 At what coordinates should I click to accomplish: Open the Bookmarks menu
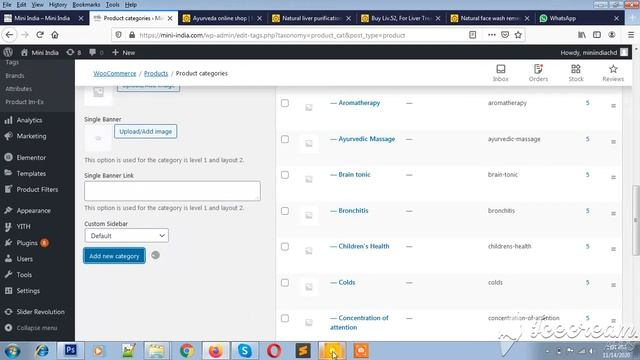[x=86, y=4]
